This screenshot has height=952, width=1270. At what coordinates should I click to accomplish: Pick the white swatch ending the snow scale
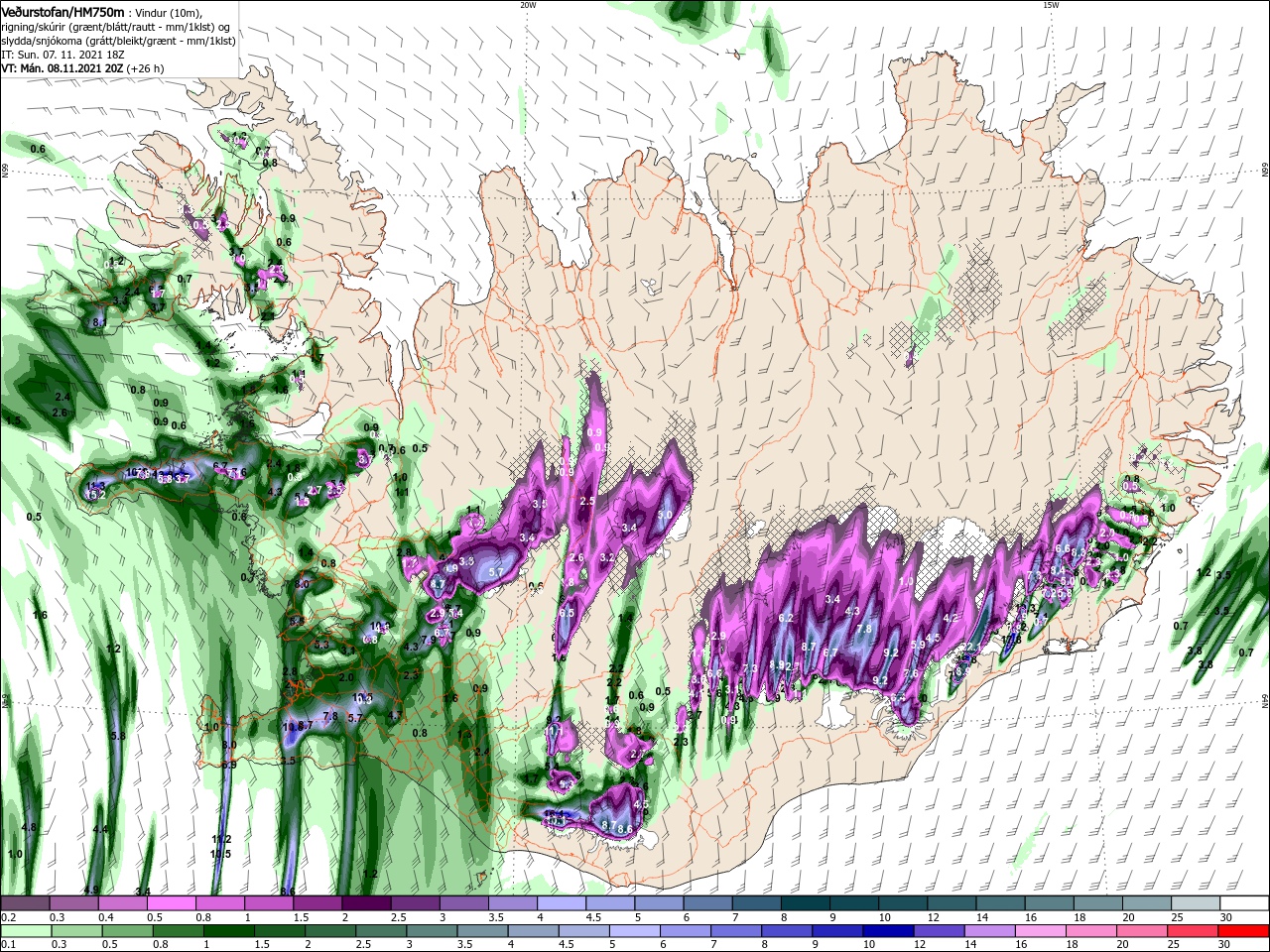click(1245, 903)
